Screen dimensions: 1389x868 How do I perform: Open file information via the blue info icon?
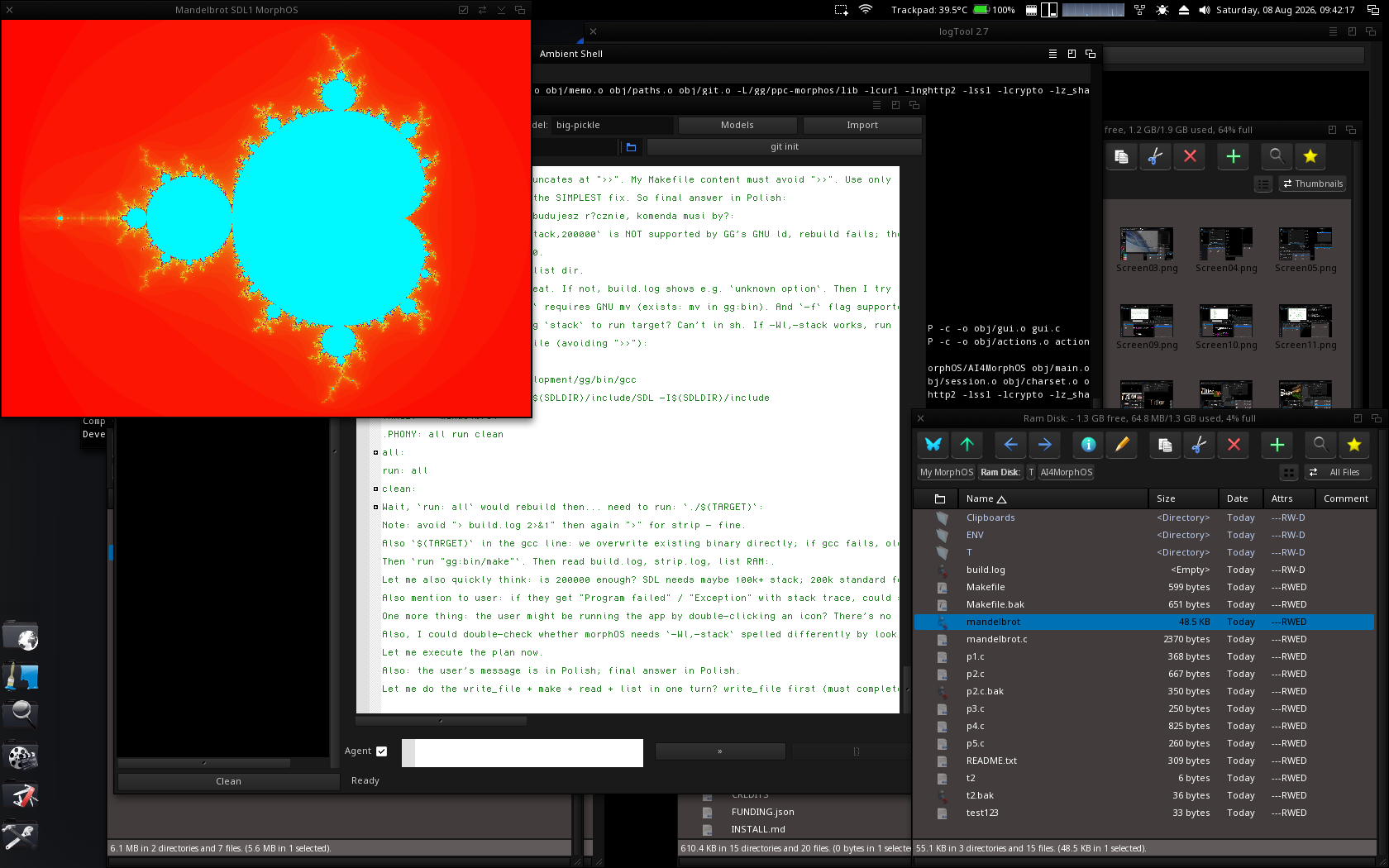pos(1088,445)
